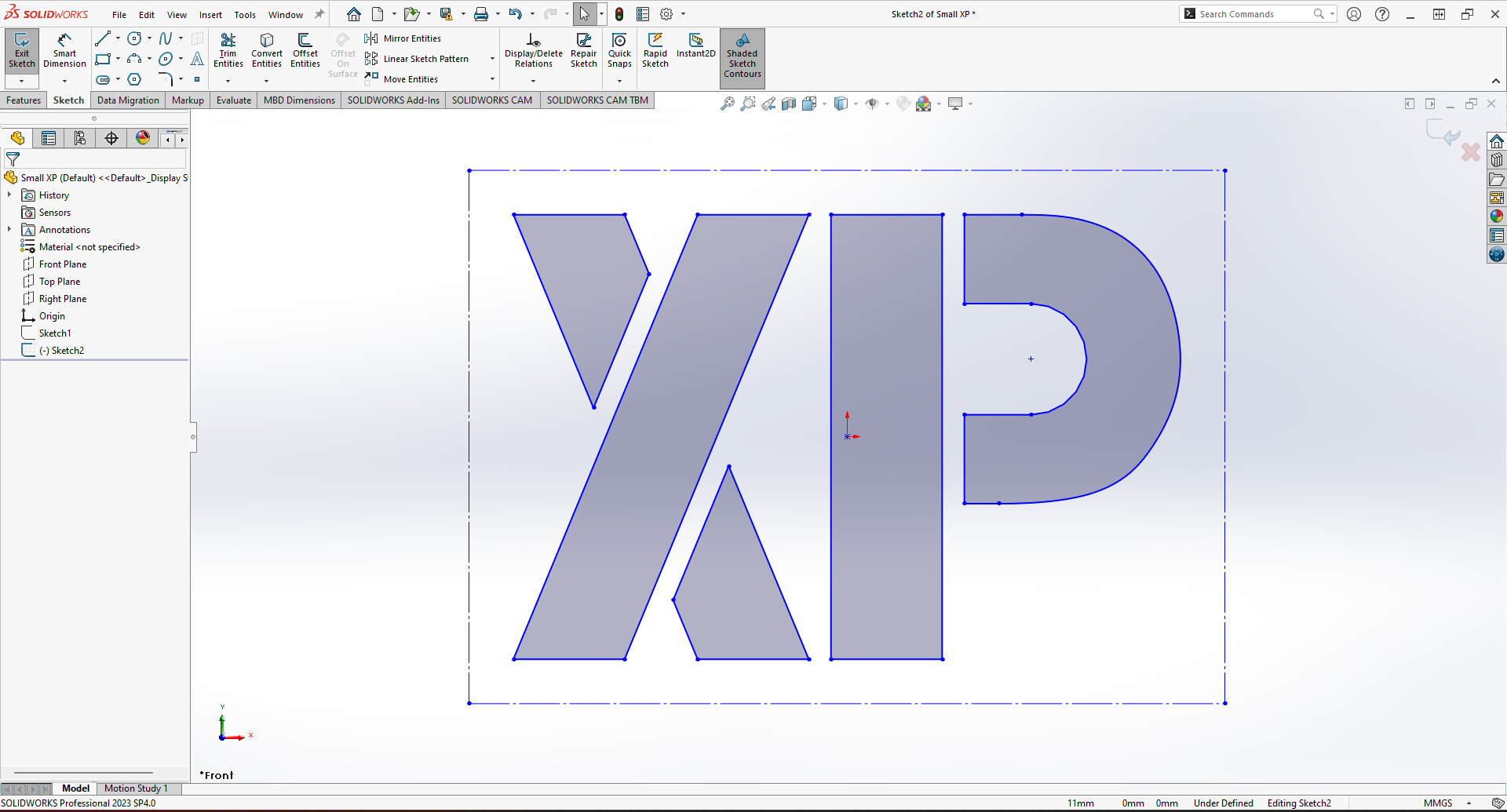Open the Apply Scene icon in view toolbar
Image resolution: width=1507 pixels, height=812 pixels.
pos(924,104)
